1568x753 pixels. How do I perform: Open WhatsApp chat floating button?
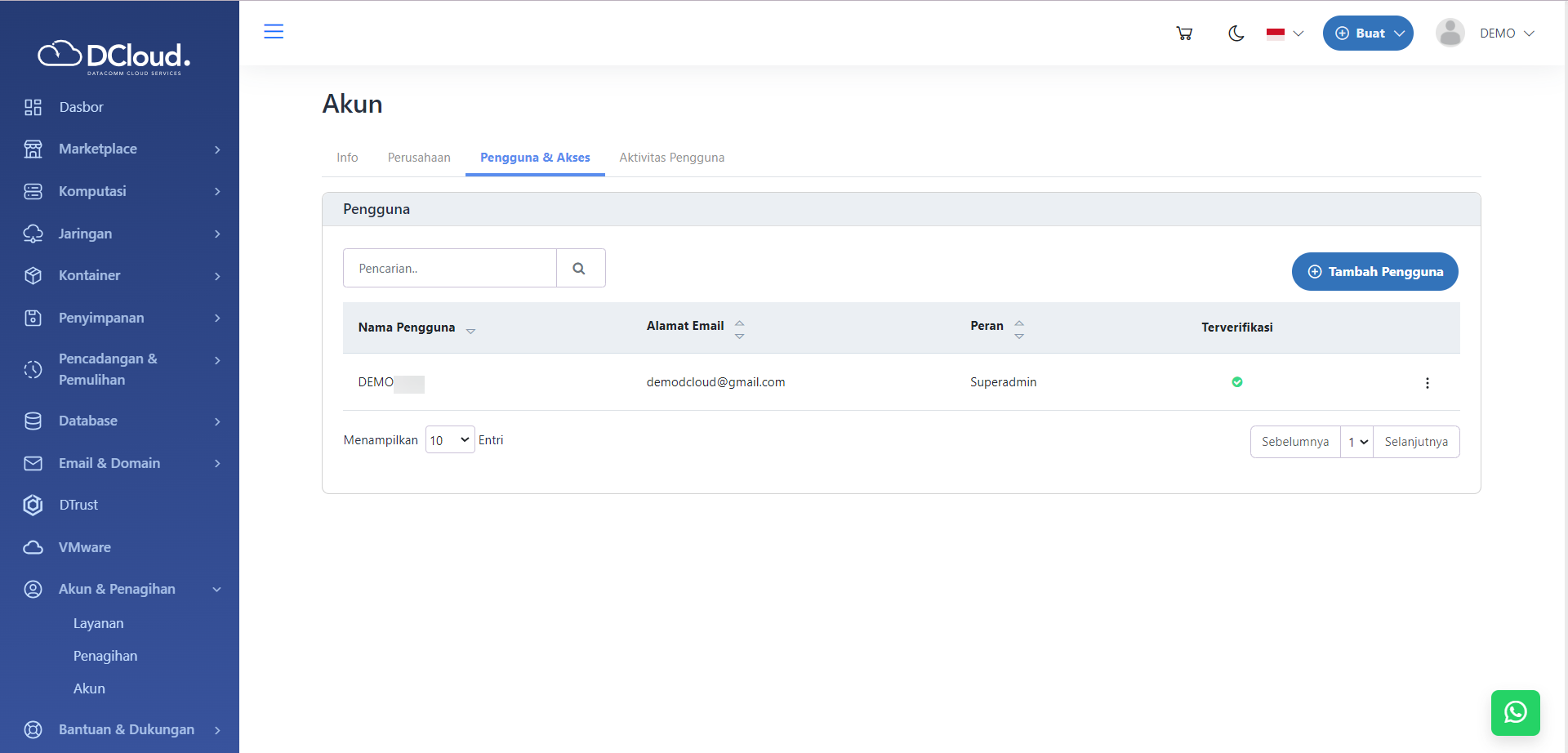click(x=1515, y=712)
